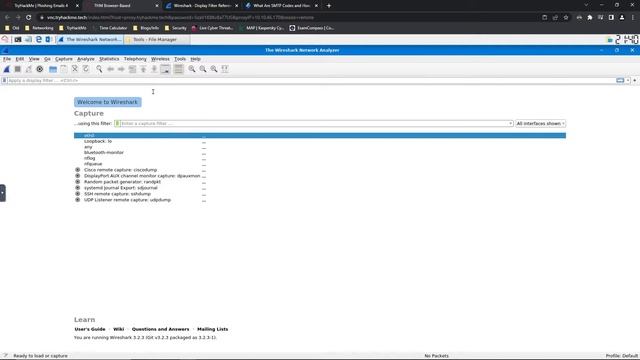Viewport: 640px width, 360px height.
Task: Click the display filter bookmark icon
Action: click(4, 80)
